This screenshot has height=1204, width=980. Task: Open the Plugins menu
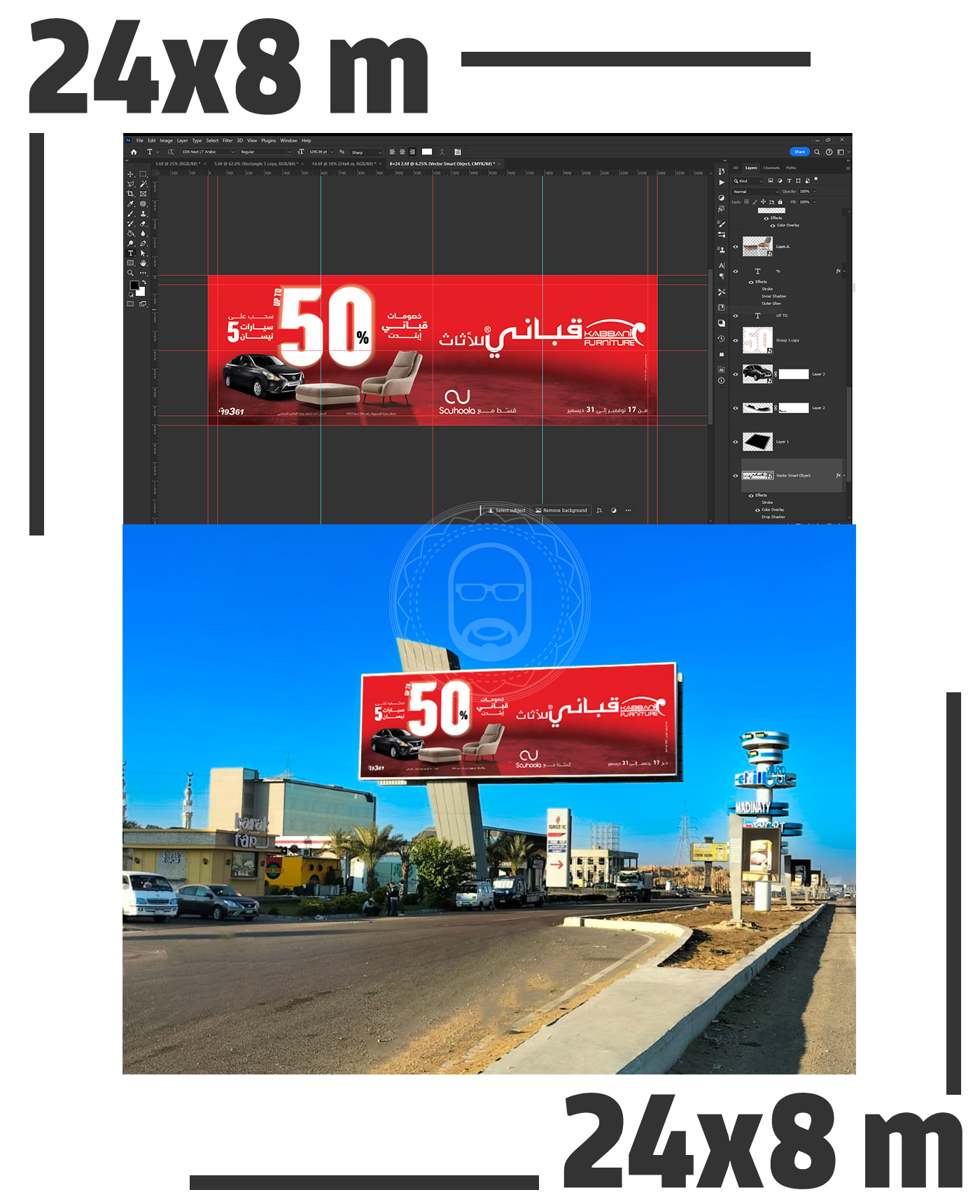click(269, 140)
